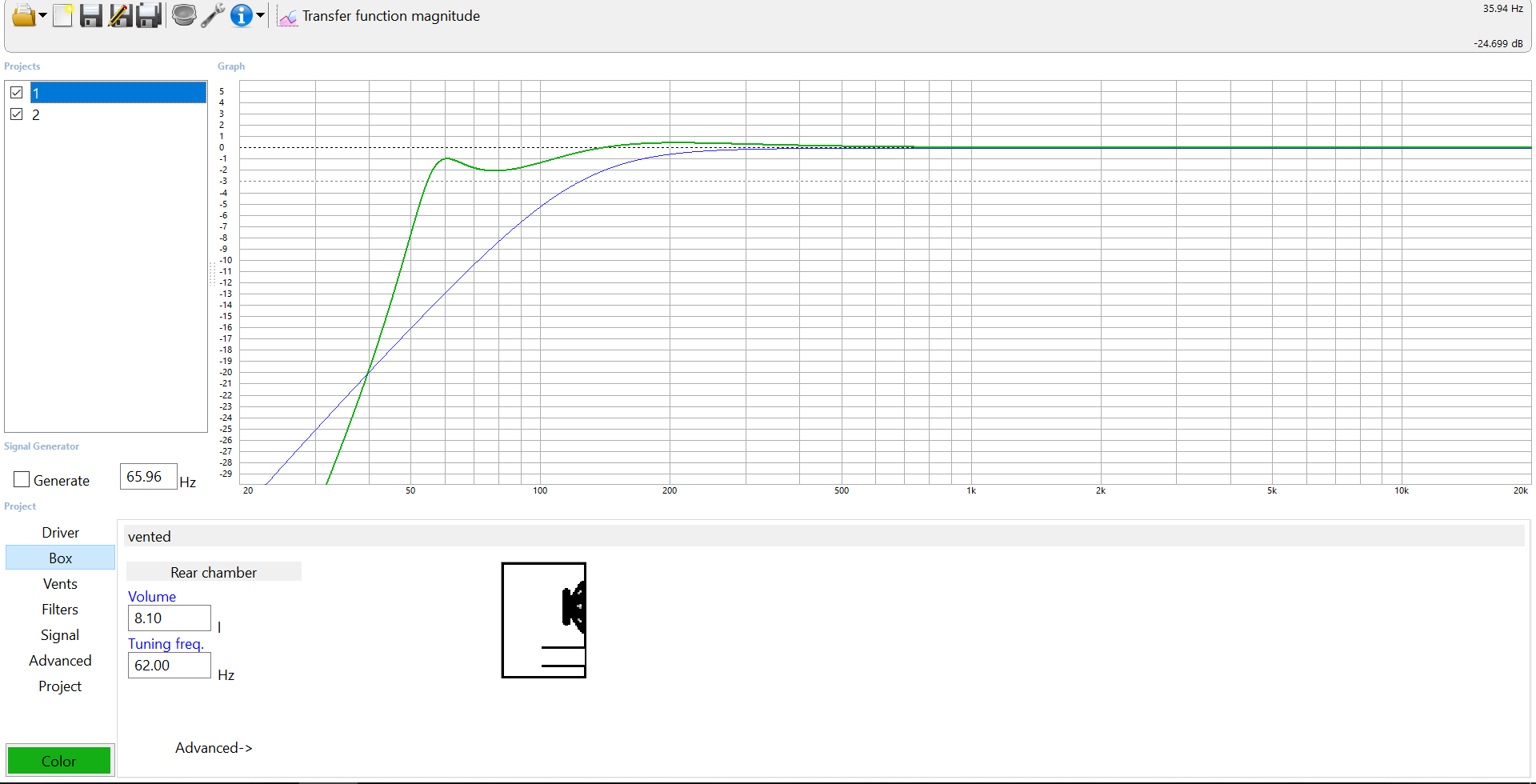Click the save-as floppy with pencil icon
This screenshot has height=784, width=1536.
120,15
